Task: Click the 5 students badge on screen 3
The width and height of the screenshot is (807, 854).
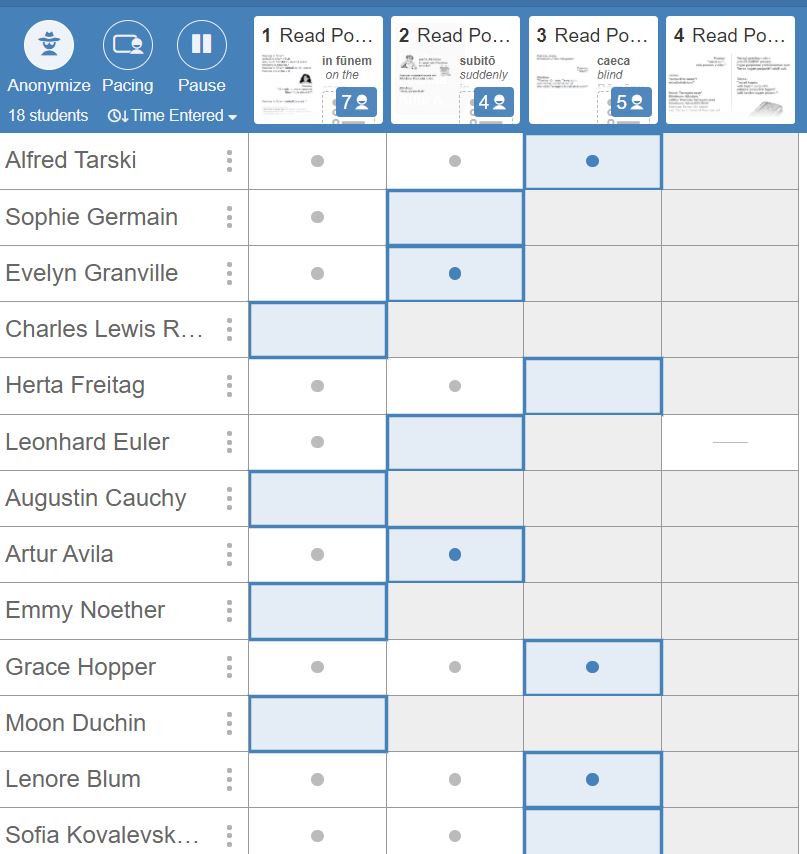Action: pyautogui.click(x=630, y=102)
